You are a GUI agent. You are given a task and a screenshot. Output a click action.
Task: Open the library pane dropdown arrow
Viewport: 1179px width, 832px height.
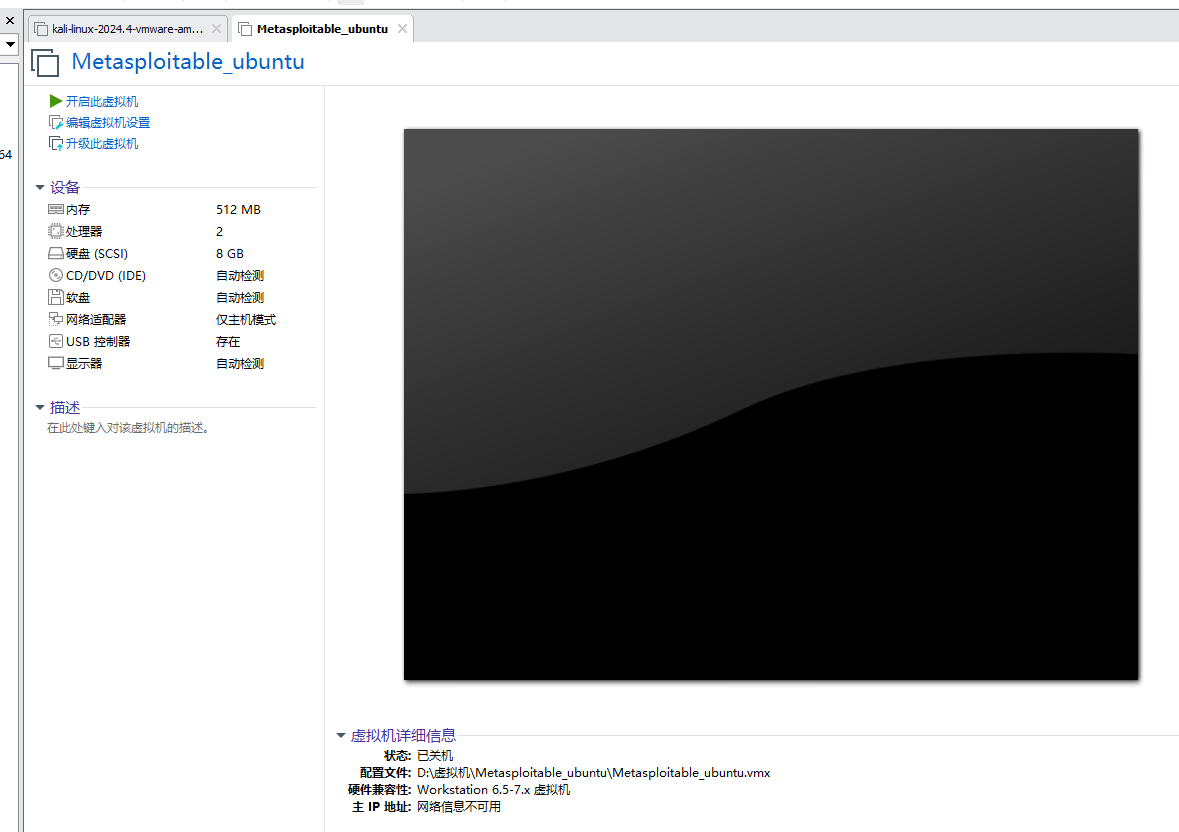pos(10,44)
